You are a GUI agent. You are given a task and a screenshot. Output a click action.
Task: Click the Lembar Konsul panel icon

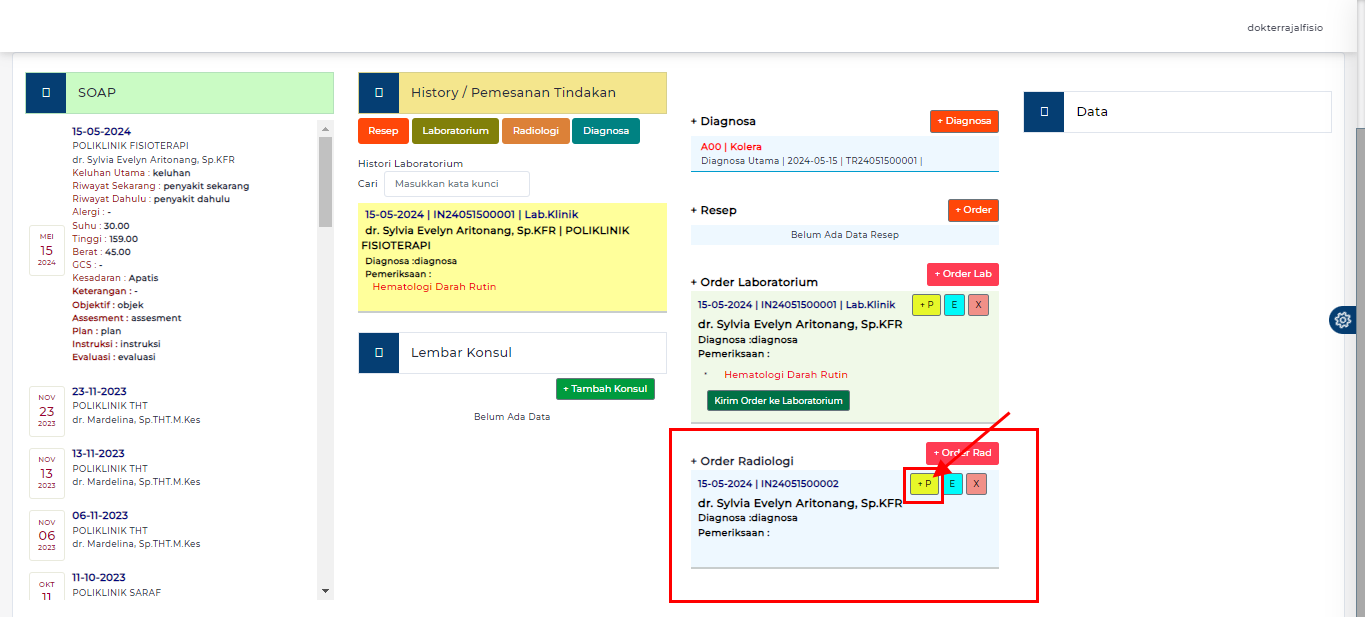(378, 352)
